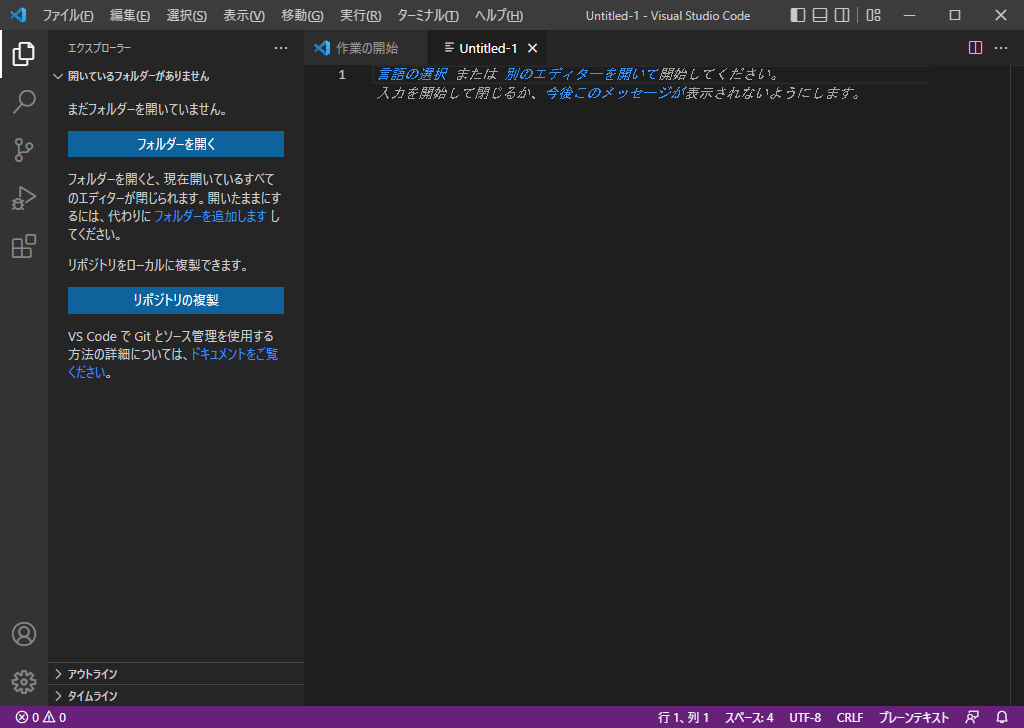Click the リポジトリの複製 button
Viewport: 1024px width, 728px height.
click(x=176, y=300)
